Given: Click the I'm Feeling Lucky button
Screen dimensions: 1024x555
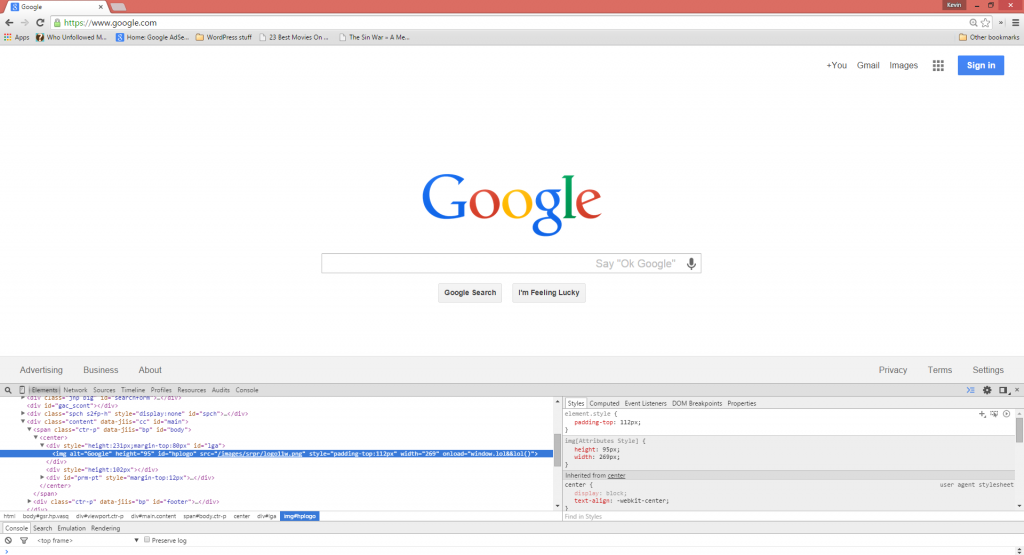Looking at the screenshot, I should [x=549, y=293].
